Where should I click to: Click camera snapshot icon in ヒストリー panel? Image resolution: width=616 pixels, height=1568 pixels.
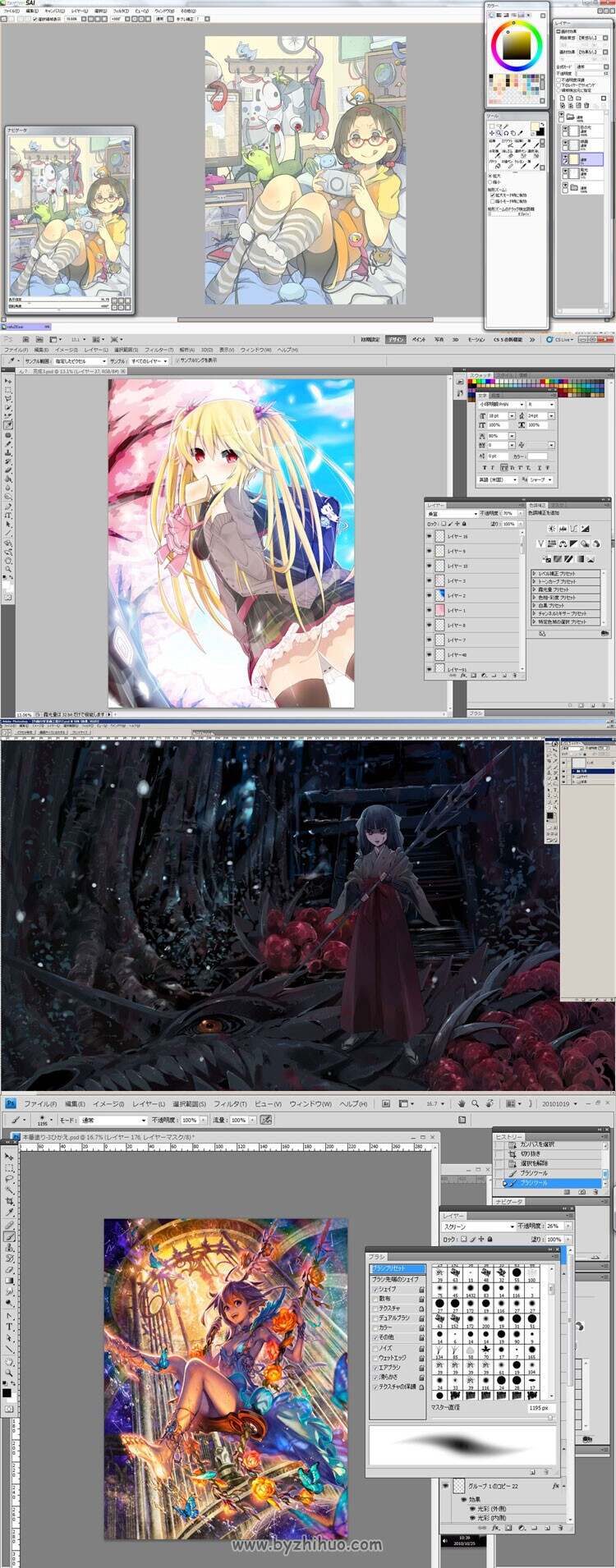[x=582, y=1191]
